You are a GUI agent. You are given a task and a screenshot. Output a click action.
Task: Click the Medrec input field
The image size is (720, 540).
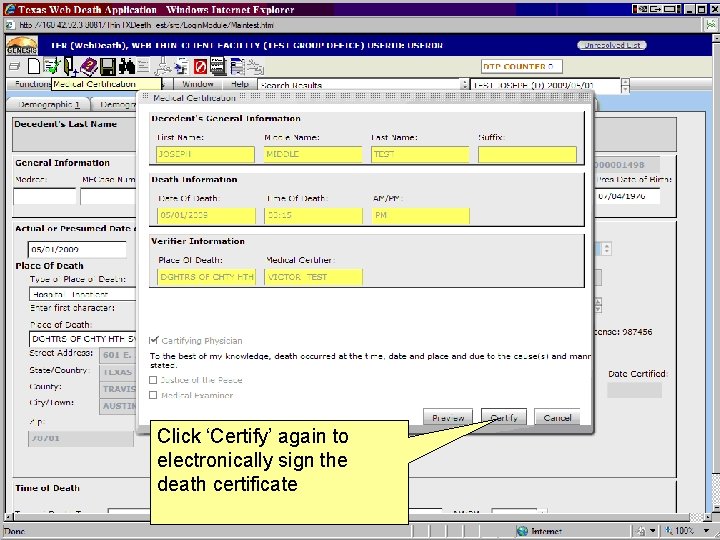click(45, 196)
